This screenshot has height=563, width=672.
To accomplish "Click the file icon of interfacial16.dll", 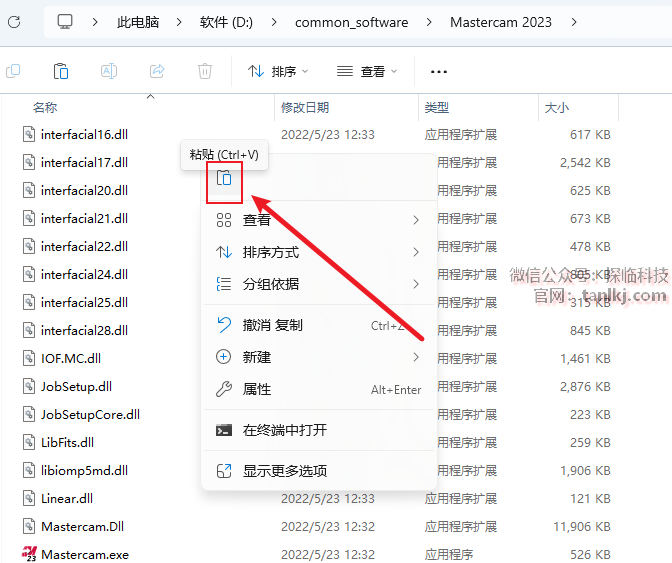I will [x=29, y=134].
